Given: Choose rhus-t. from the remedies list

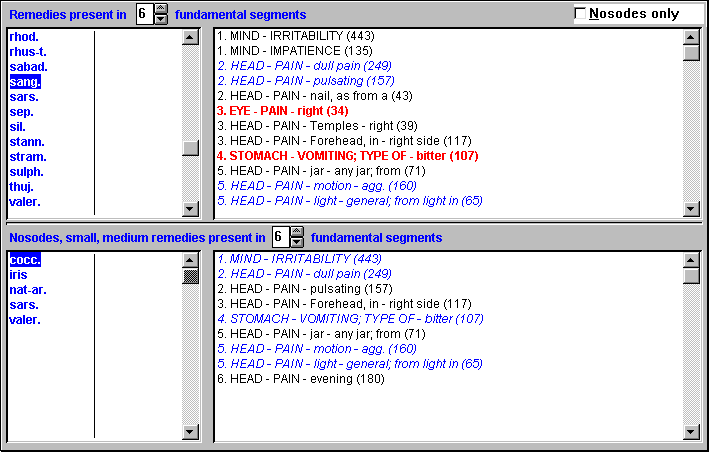Looking at the screenshot, I should pyautogui.click(x=27, y=52).
